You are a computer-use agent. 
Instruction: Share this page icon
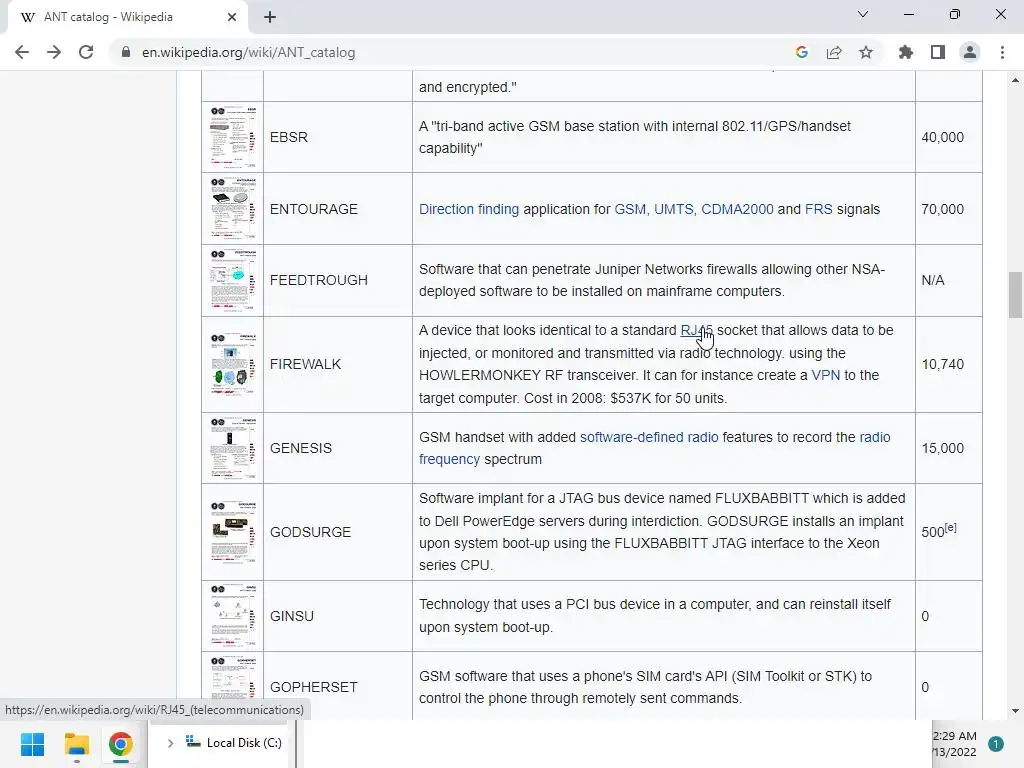tap(834, 52)
